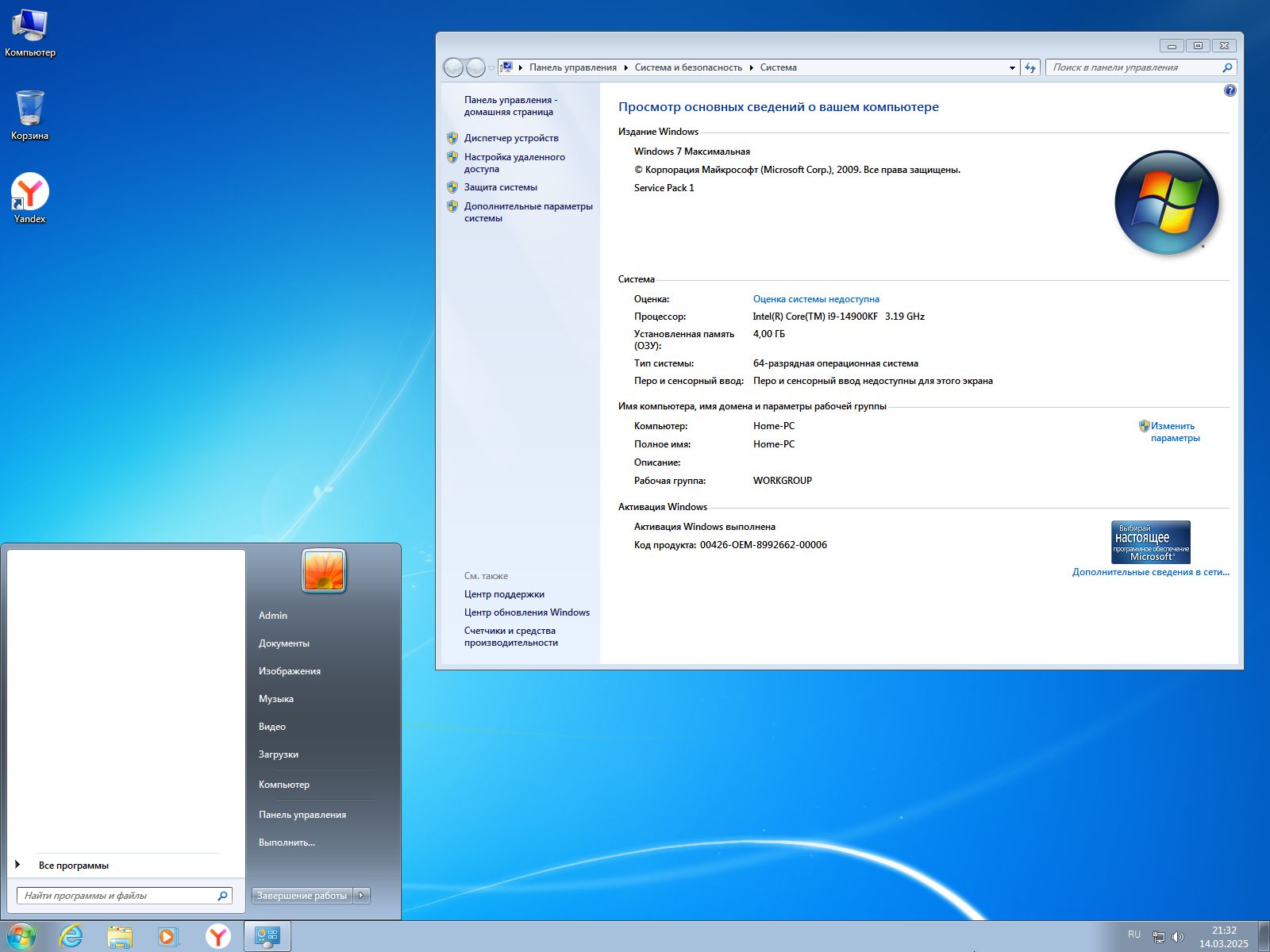The height and width of the screenshot is (952, 1270).
Task: Click the Forward navigation arrow
Action: click(475, 67)
